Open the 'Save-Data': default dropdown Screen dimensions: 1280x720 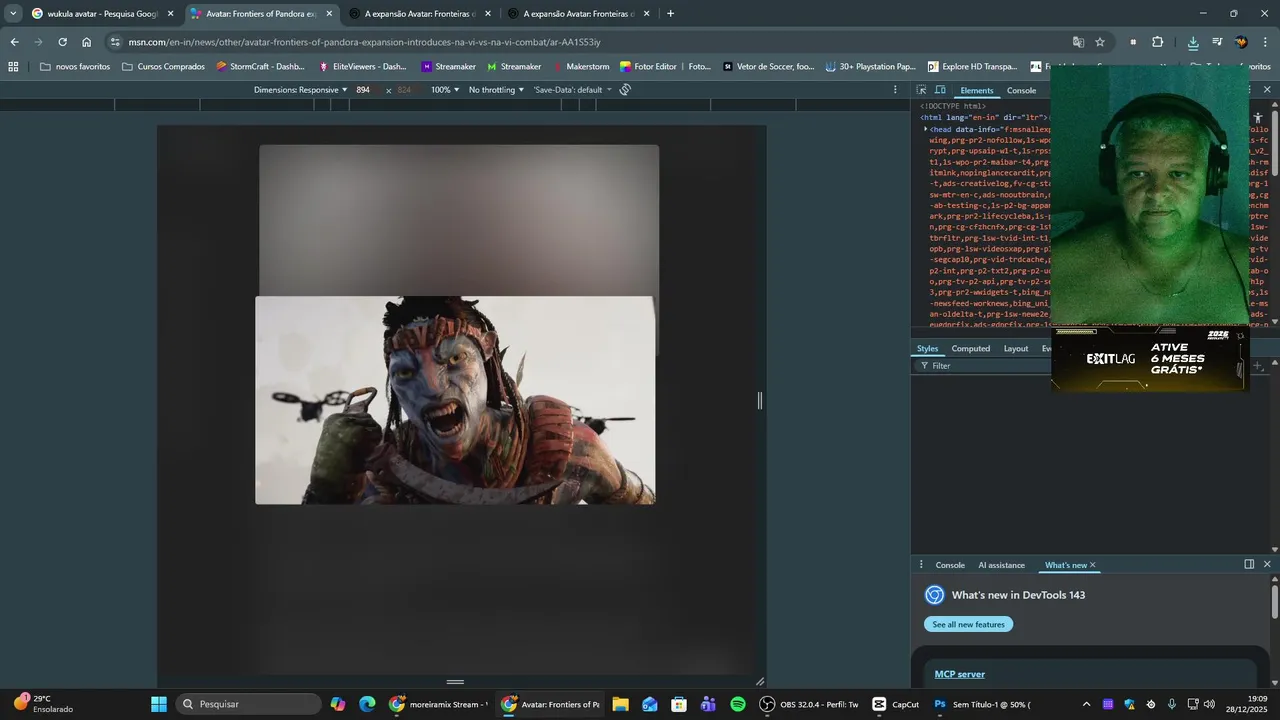(572, 90)
